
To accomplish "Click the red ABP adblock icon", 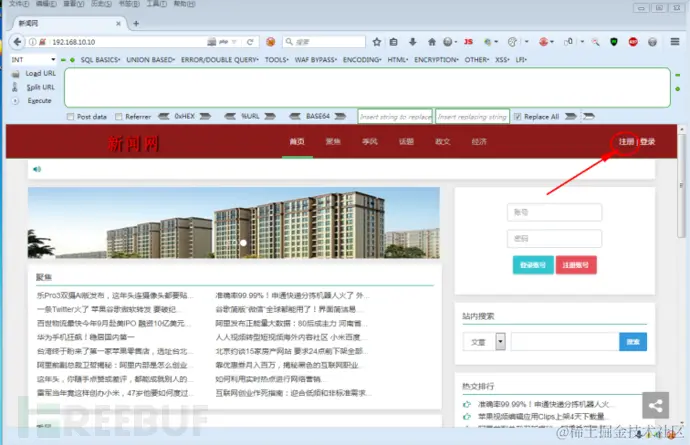I will 633,42.
